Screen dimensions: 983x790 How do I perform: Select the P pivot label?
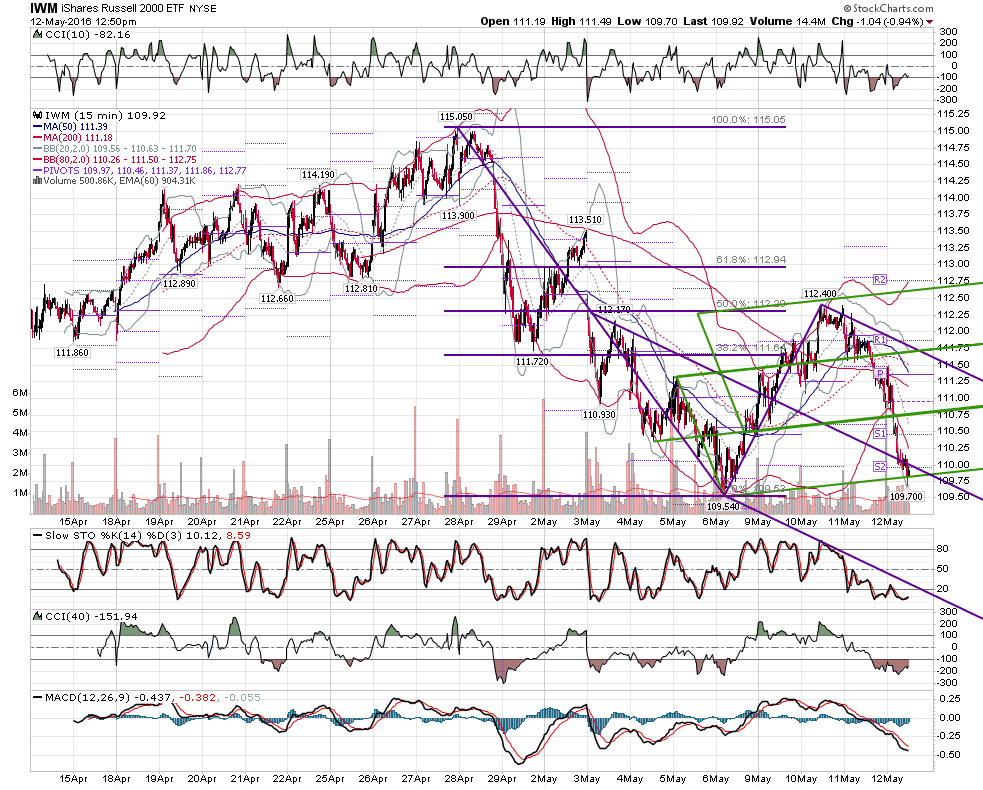(x=880, y=374)
